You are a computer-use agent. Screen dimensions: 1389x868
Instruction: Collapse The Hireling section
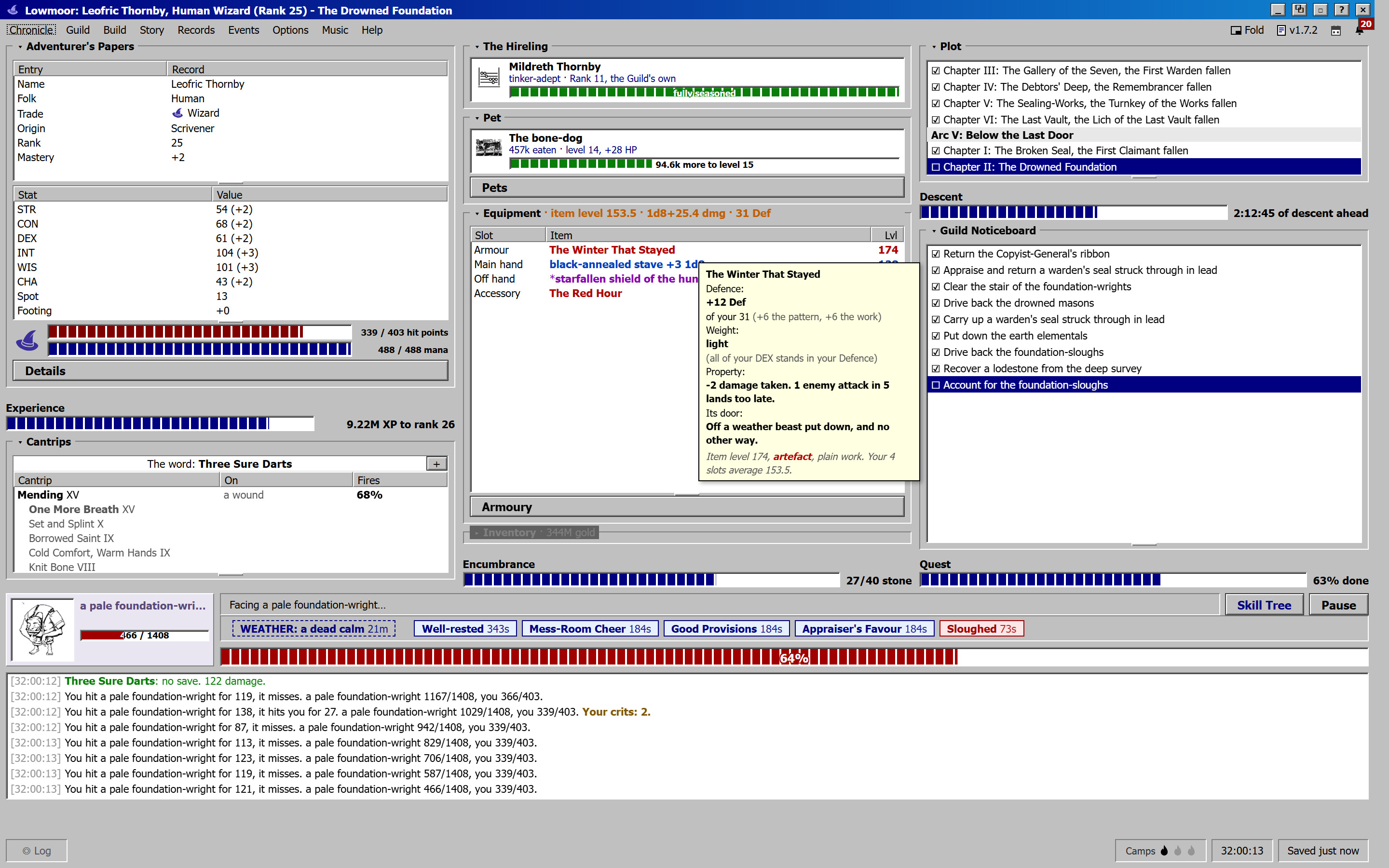477,46
